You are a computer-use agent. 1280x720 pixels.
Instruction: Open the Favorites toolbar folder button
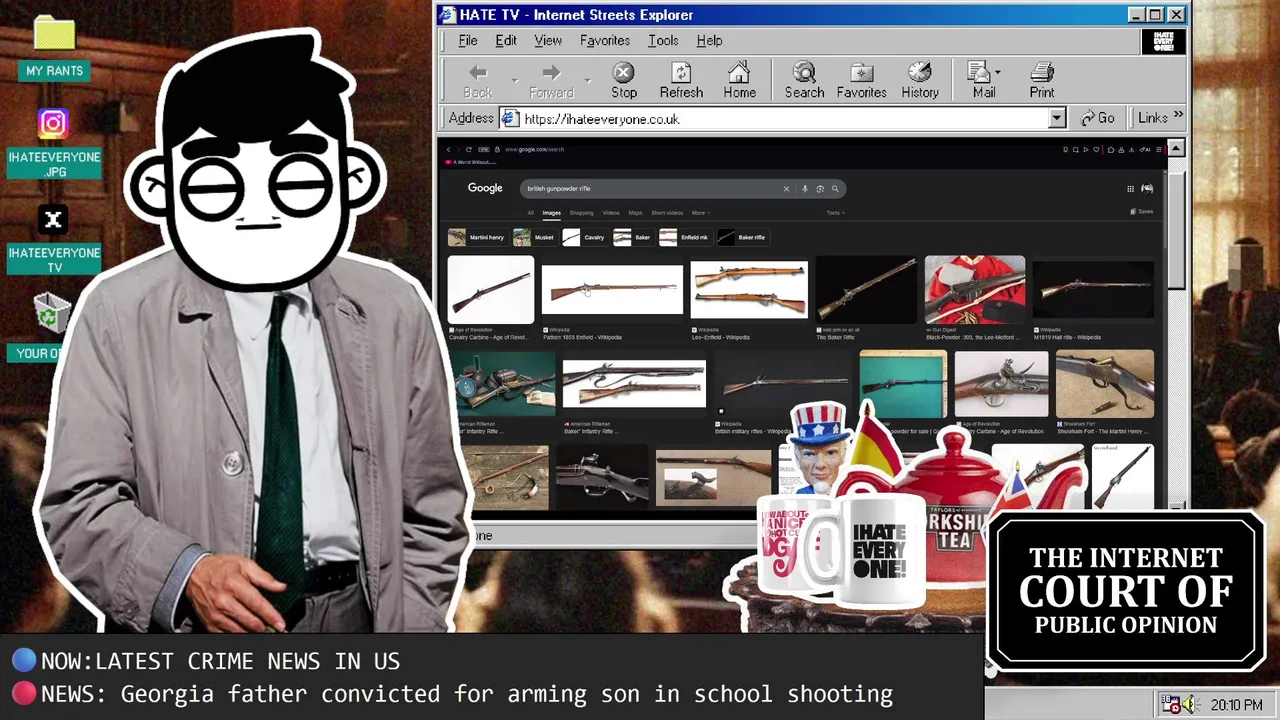(861, 80)
